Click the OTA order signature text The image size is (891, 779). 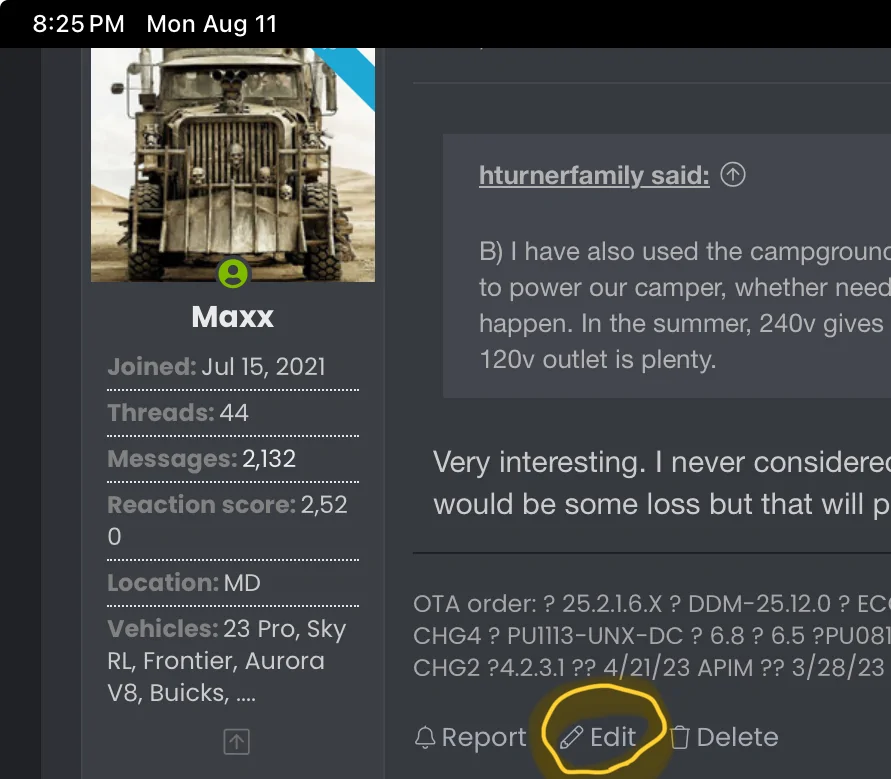[x=652, y=635]
